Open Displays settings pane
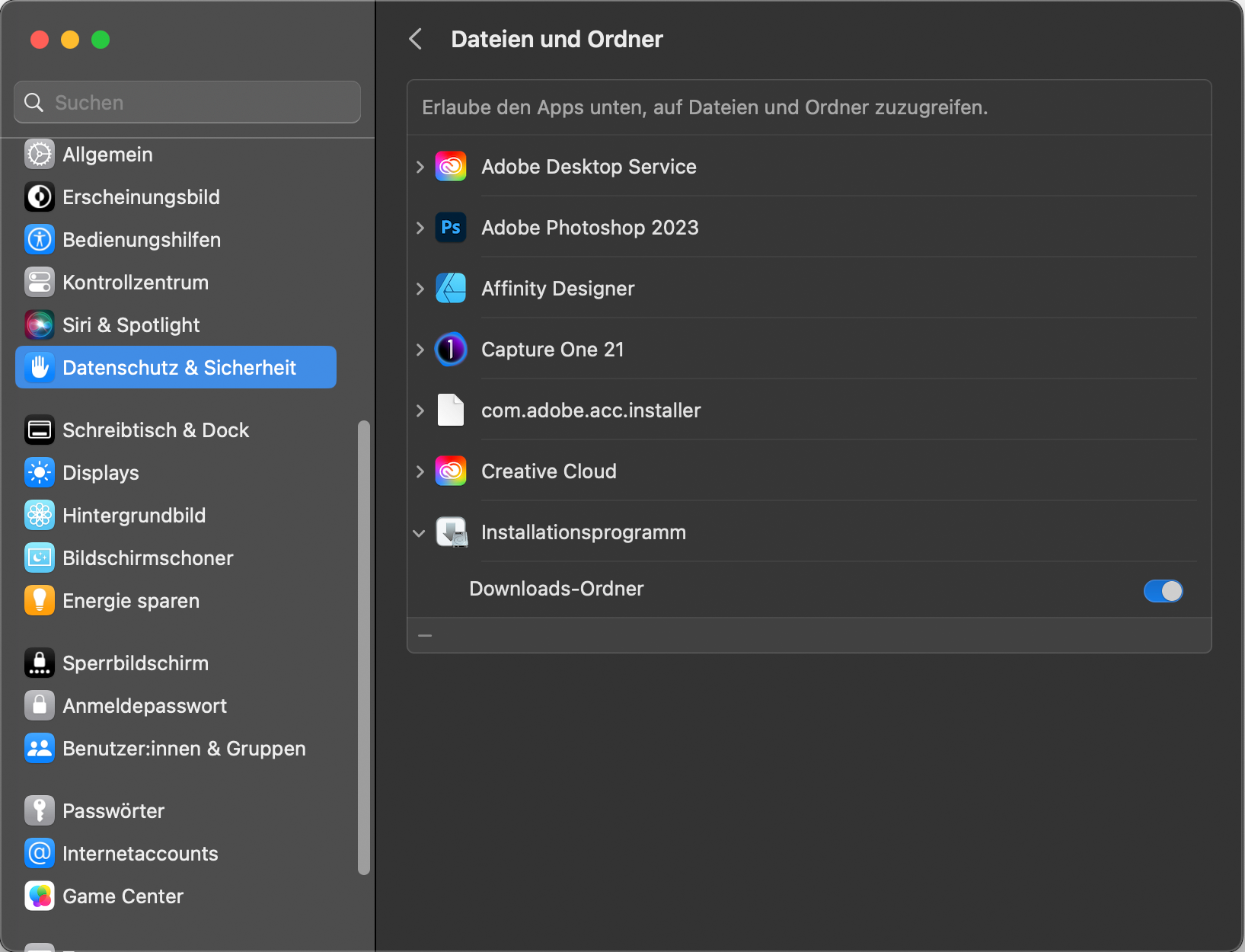 pyautogui.click(x=176, y=473)
